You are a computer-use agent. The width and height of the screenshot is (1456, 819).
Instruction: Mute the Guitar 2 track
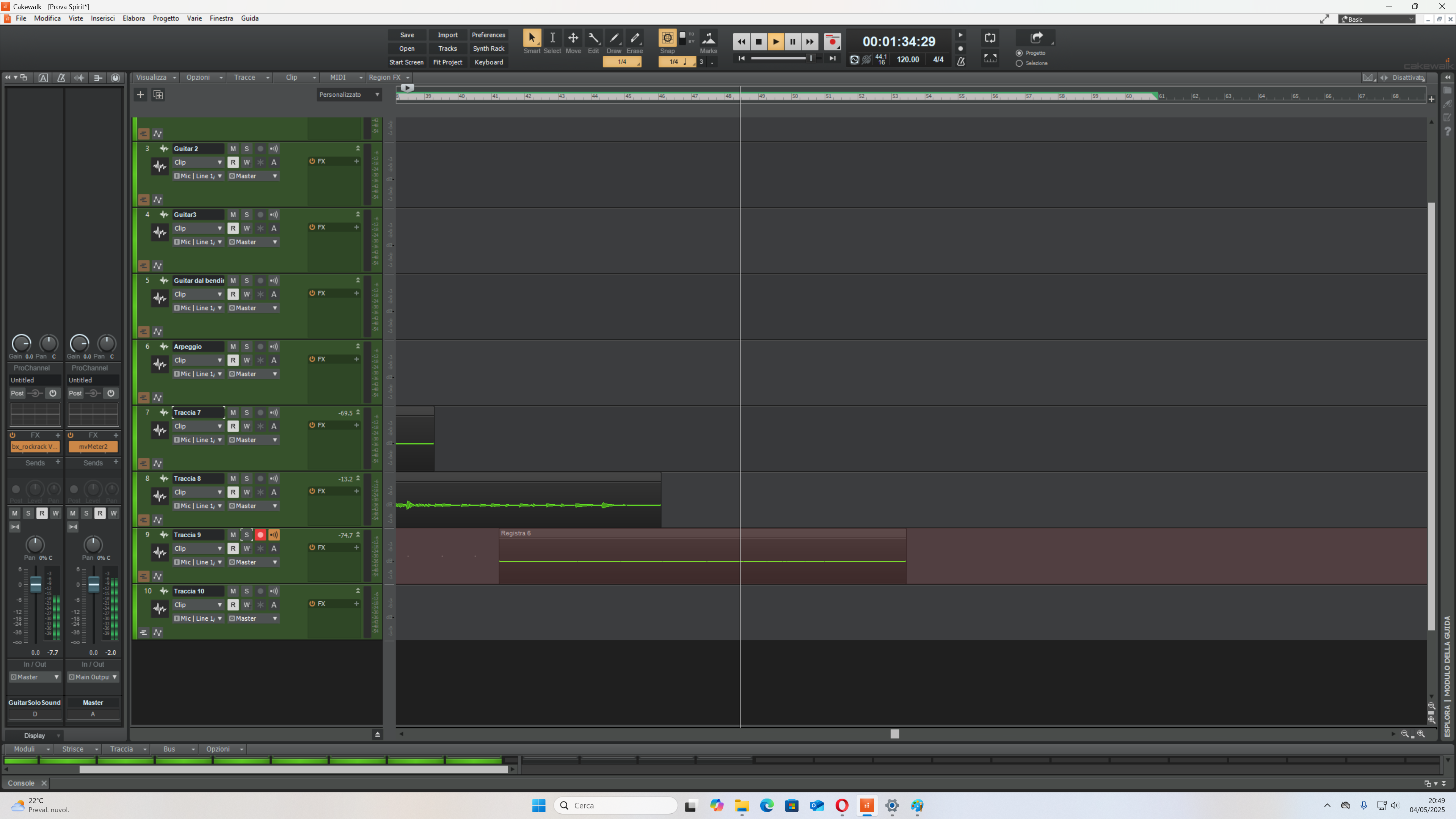click(x=233, y=149)
